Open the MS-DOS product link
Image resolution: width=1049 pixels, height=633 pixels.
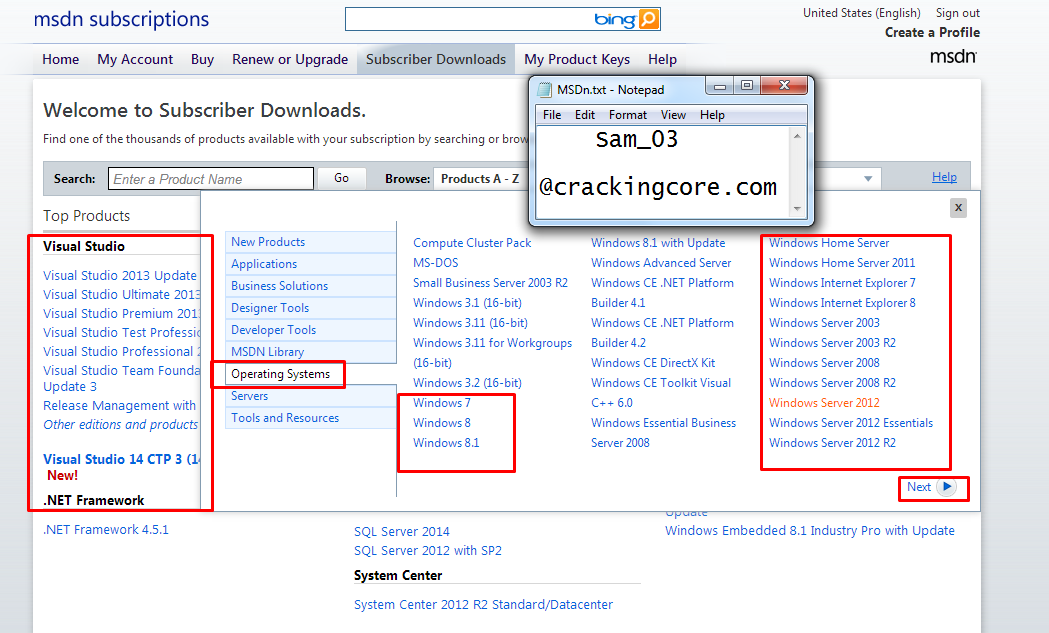(x=436, y=263)
